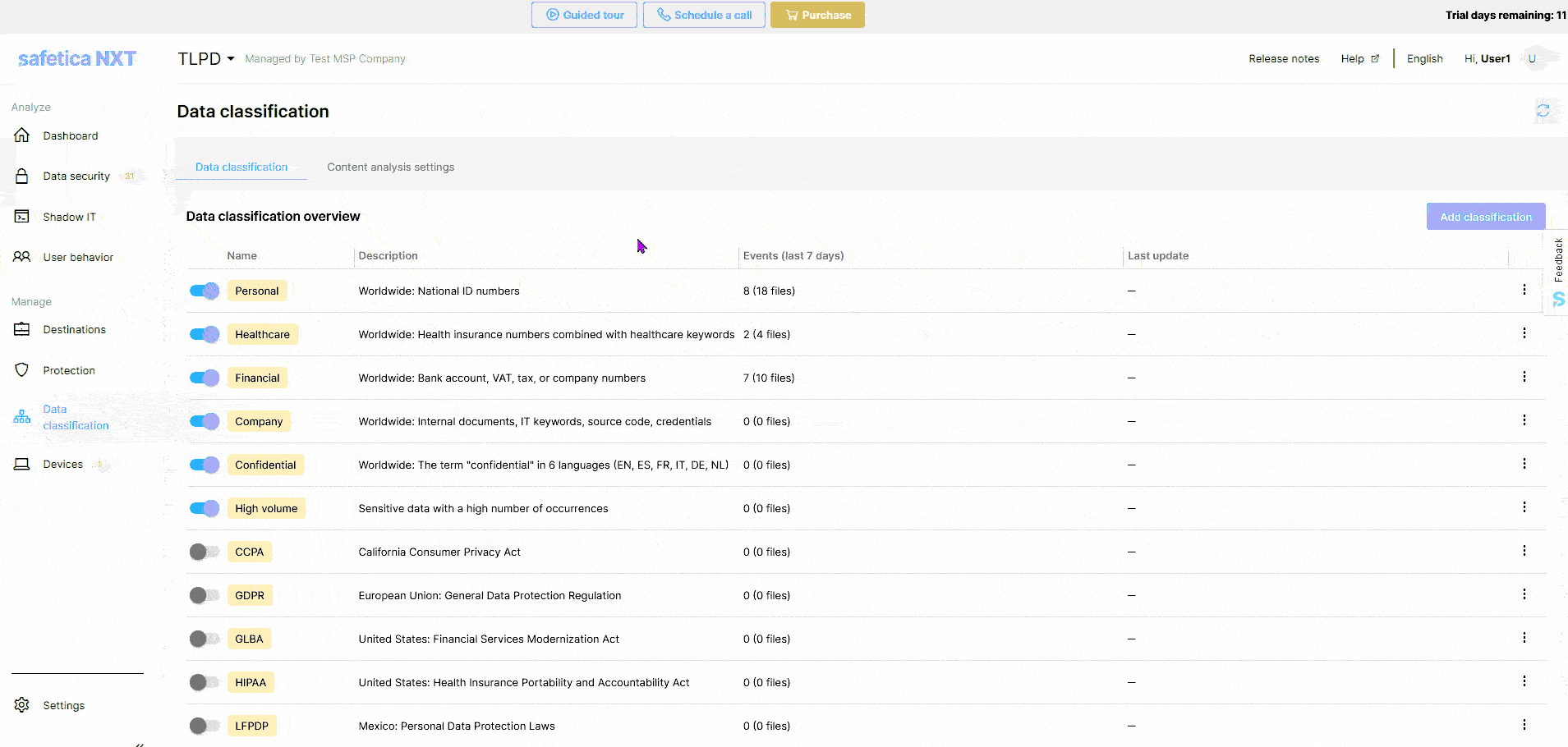Click the Schedule a call button
1568x747 pixels.
tap(704, 15)
